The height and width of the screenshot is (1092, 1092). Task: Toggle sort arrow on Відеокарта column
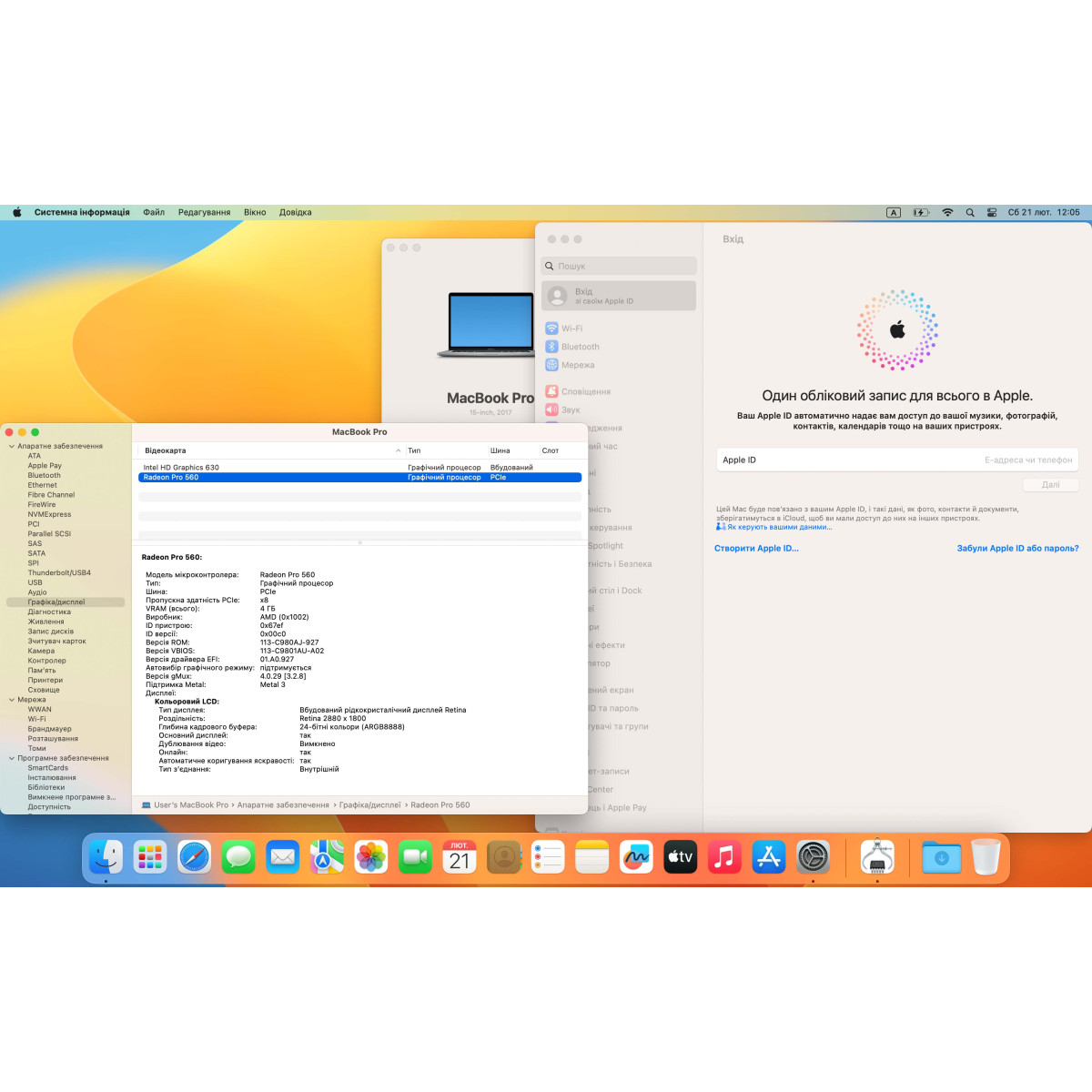[399, 450]
